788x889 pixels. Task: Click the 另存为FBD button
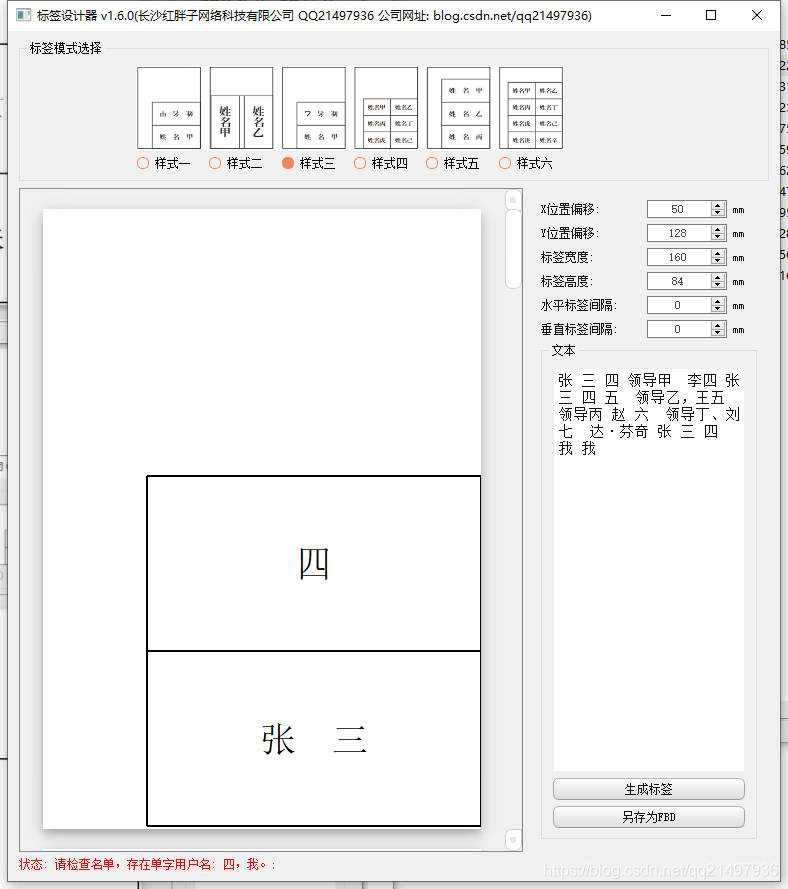click(x=649, y=817)
